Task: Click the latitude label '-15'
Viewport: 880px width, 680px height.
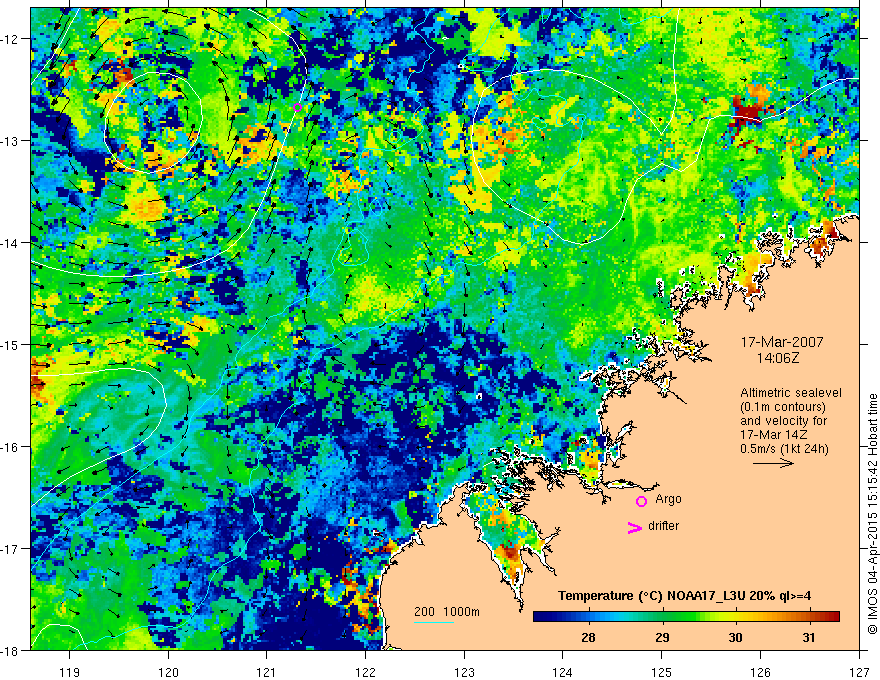Action: [10, 344]
